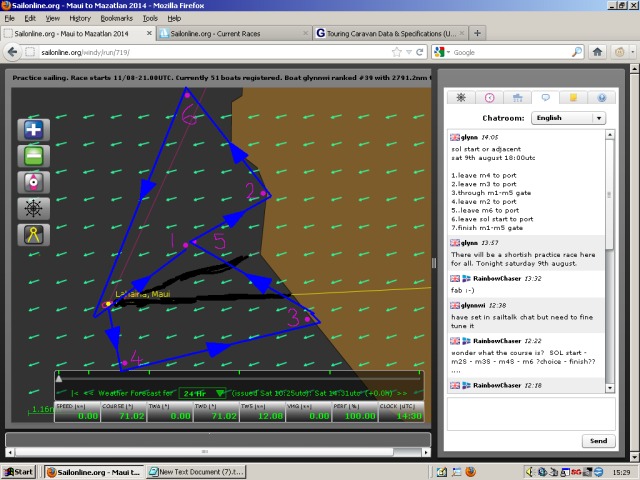
Task: Close the Maui to Mazatlan tab
Action: click(149, 33)
